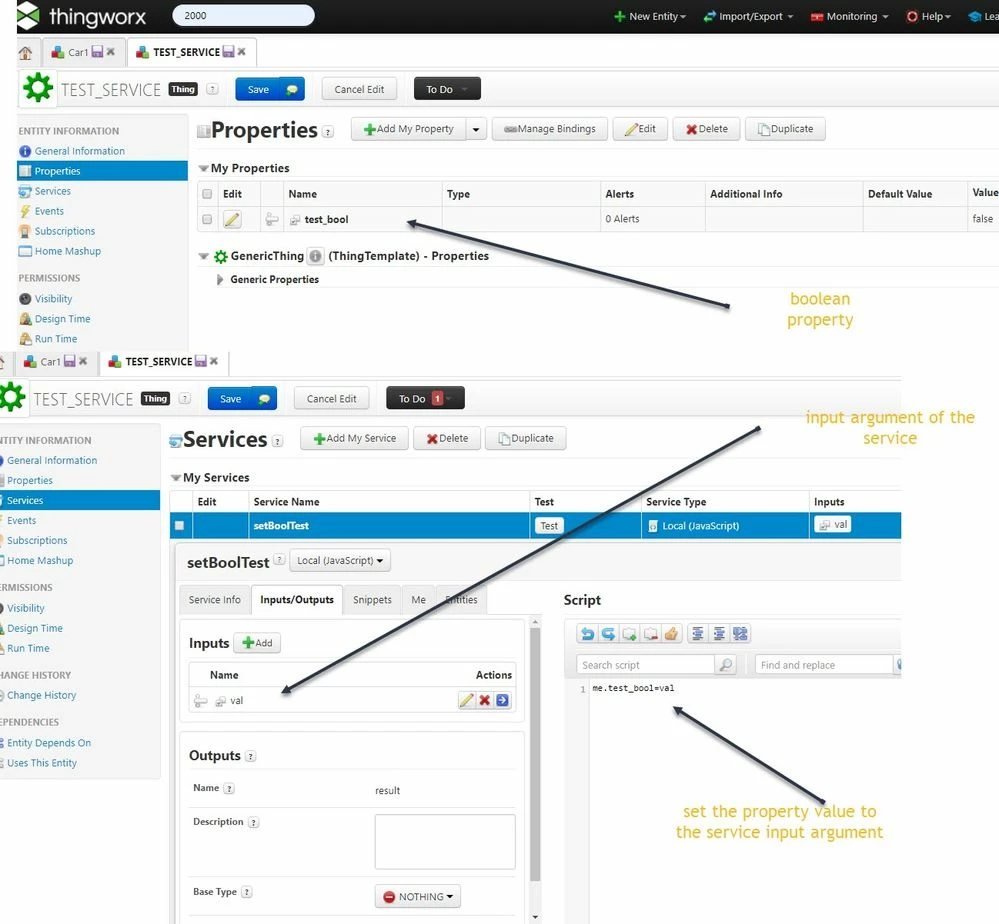Collapse the My Services section
The image size is (999, 924).
(x=176, y=478)
